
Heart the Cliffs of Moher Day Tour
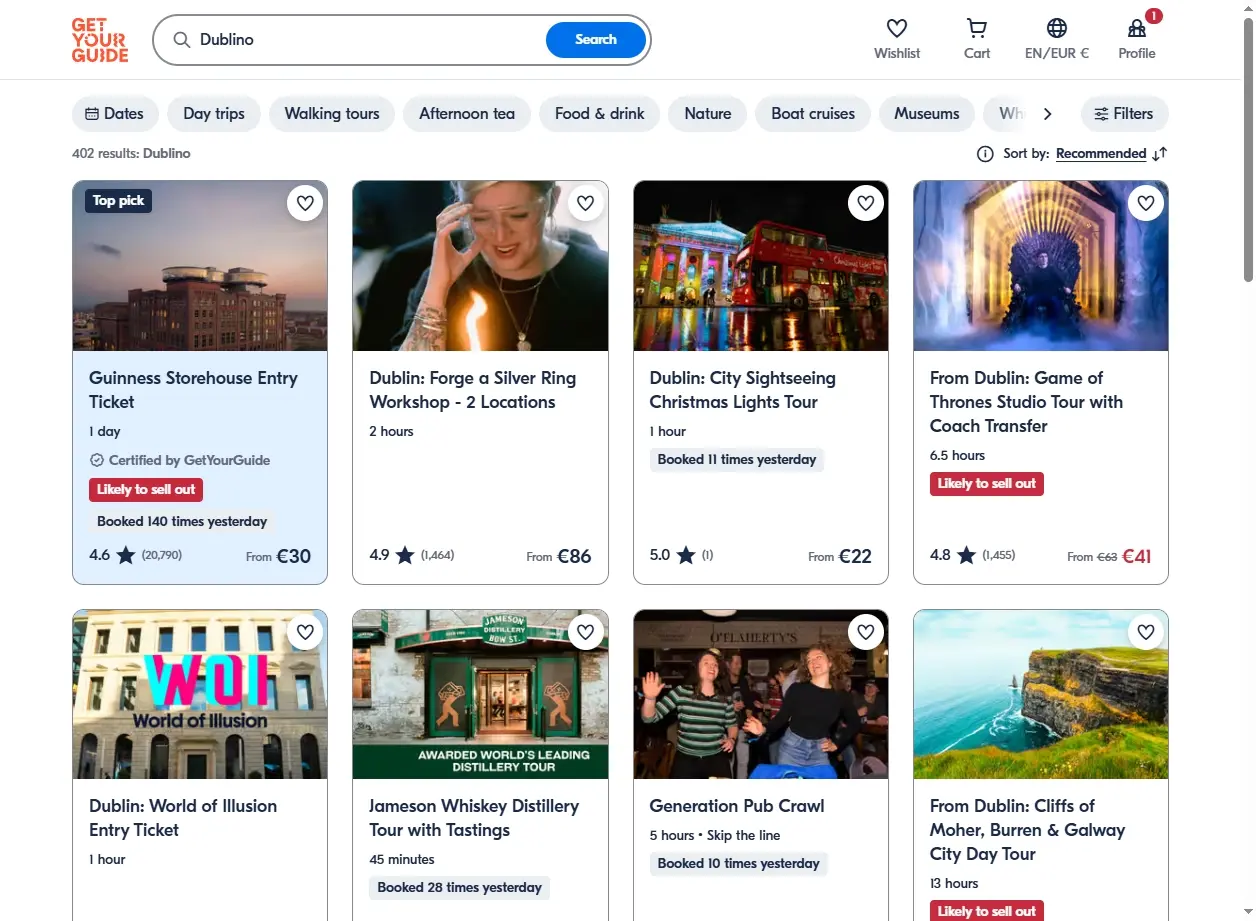pos(1146,632)
